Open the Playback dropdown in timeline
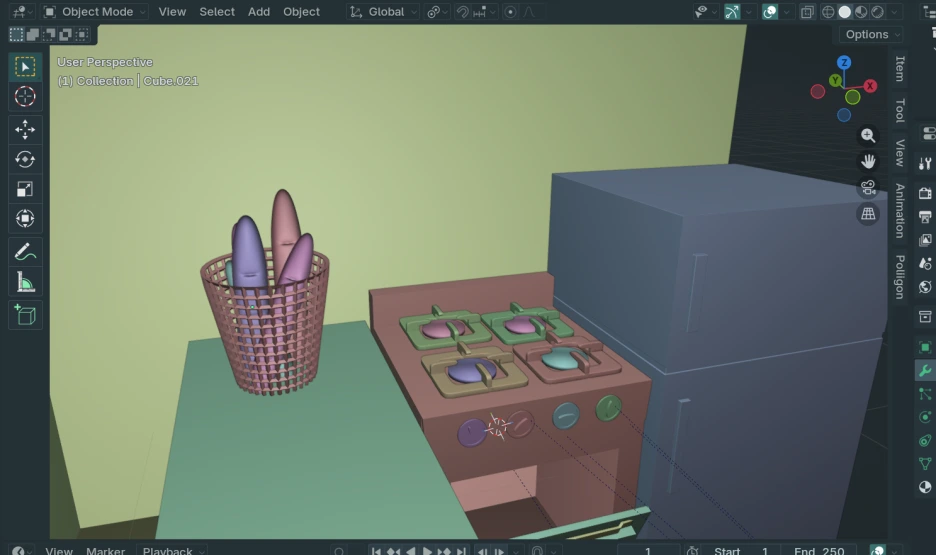 pos(172,550)
